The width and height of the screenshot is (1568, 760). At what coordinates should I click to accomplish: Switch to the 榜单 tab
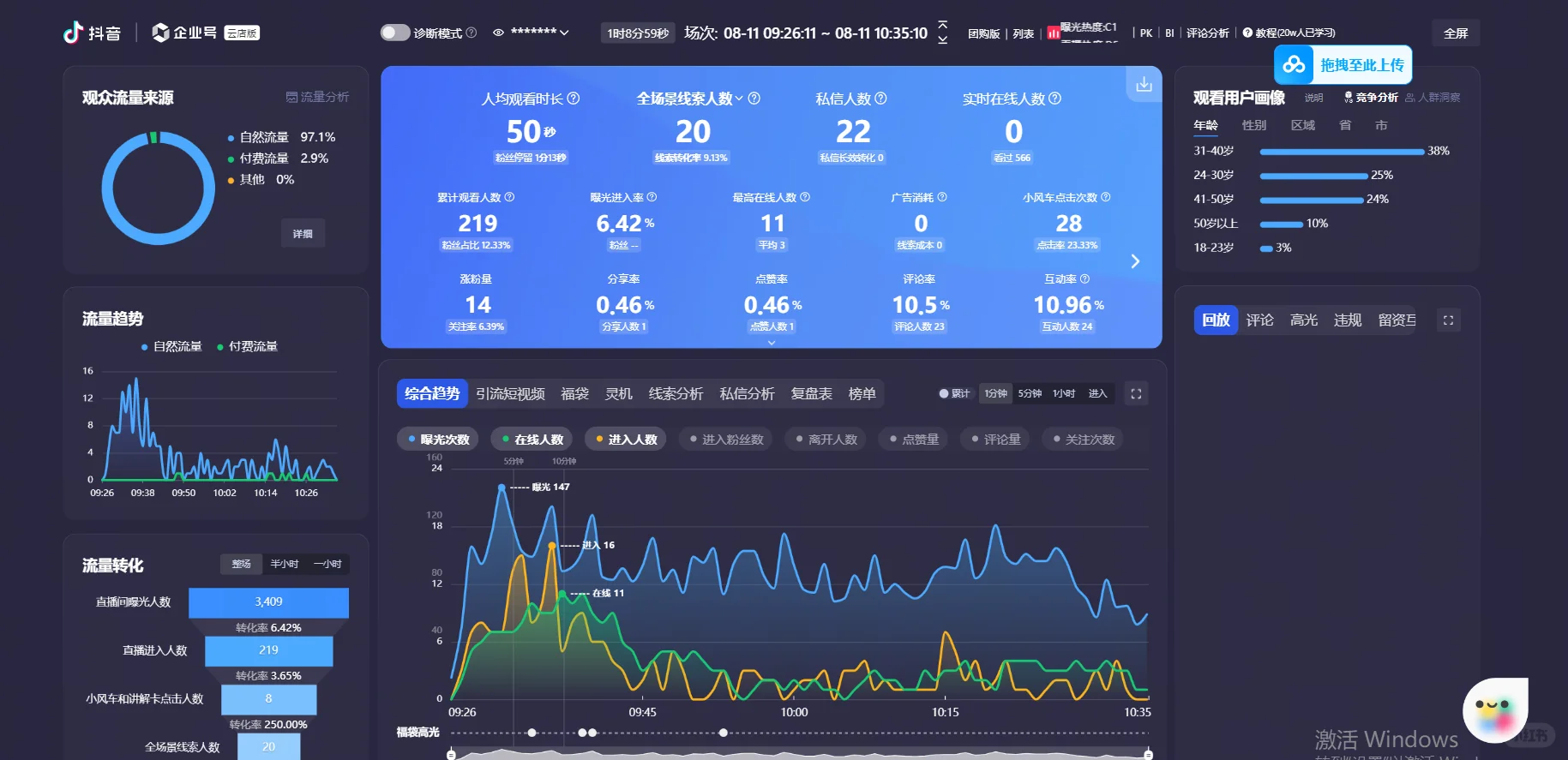862,394
